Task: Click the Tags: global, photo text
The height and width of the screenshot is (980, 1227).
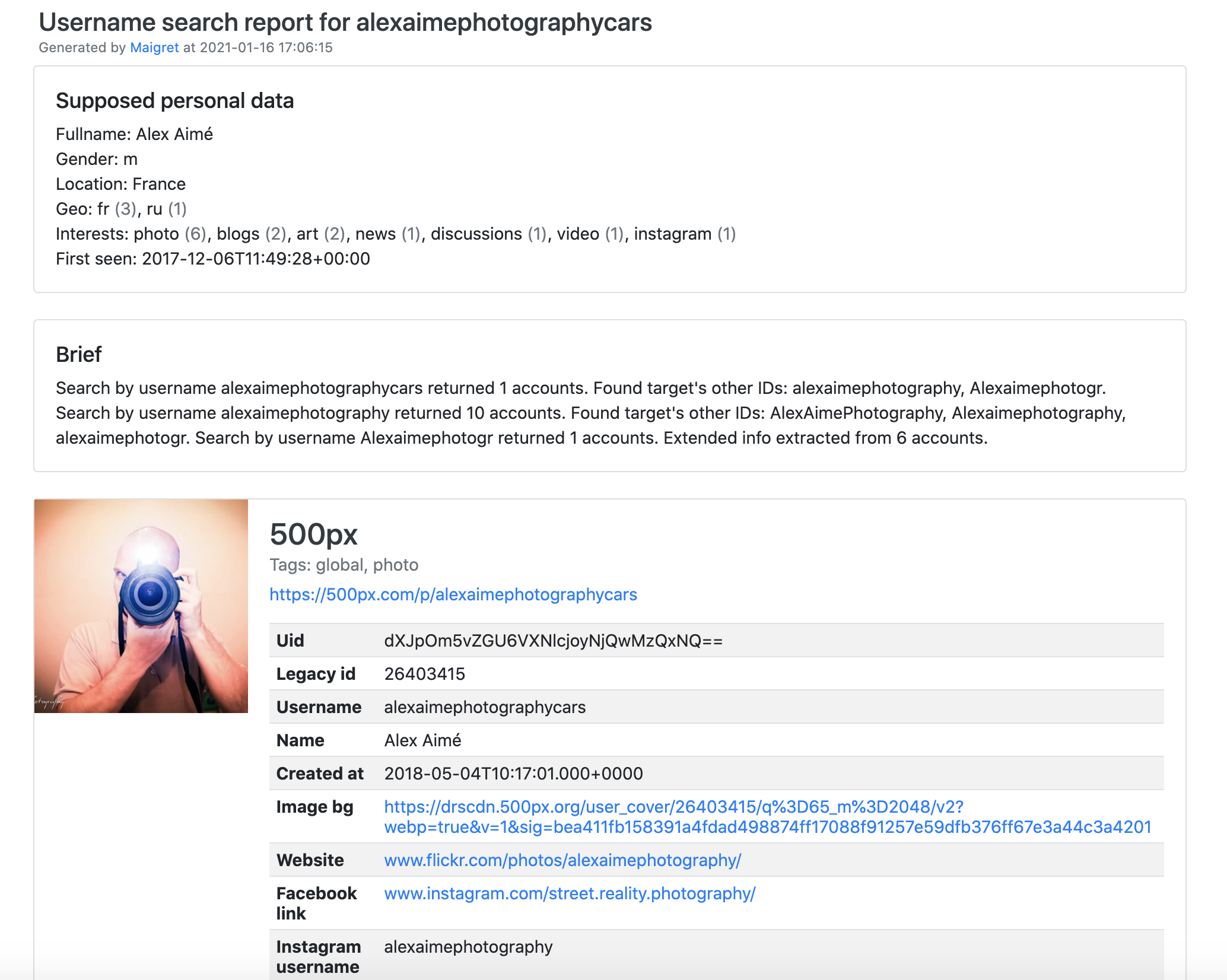Action: pyautogui.click(x=344, y=565)
